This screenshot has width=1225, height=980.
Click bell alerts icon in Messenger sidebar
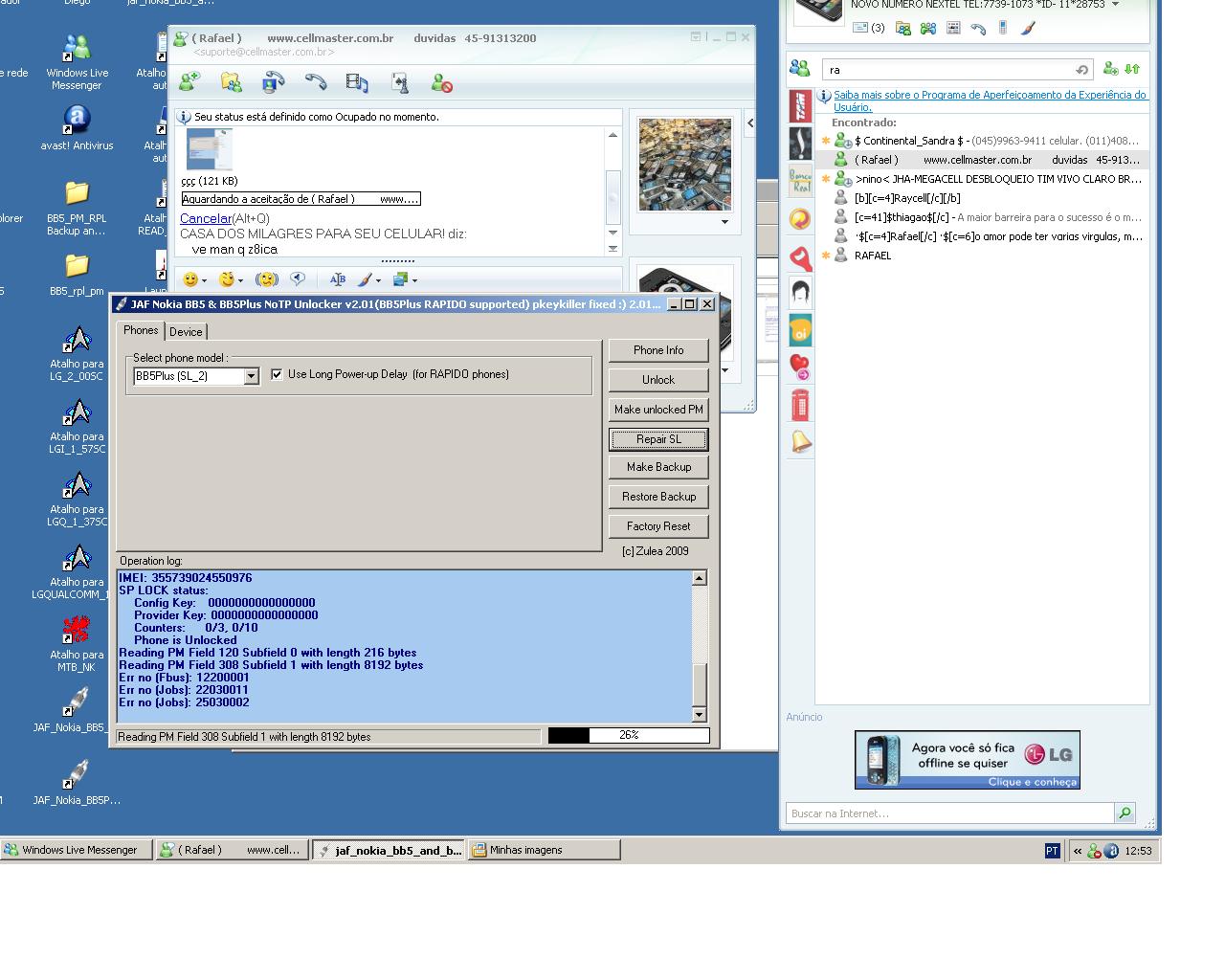tap(800, 441)
